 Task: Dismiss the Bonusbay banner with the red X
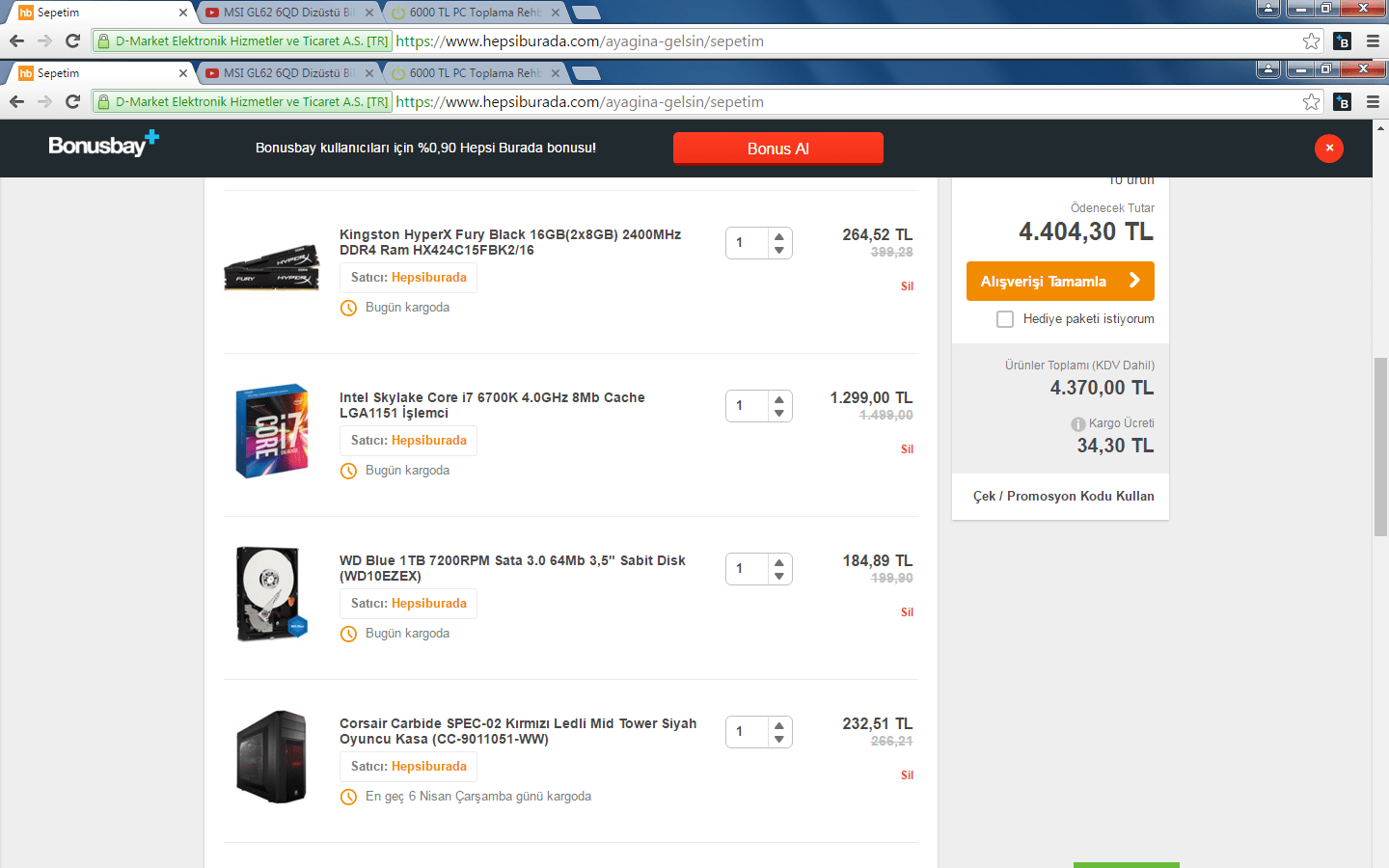1329,148
